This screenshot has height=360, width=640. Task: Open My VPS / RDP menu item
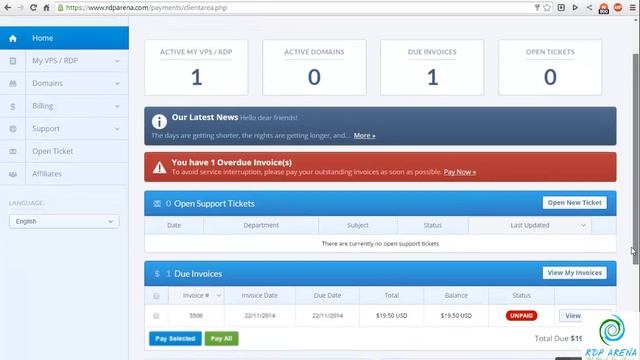click(x=64, y=61)
